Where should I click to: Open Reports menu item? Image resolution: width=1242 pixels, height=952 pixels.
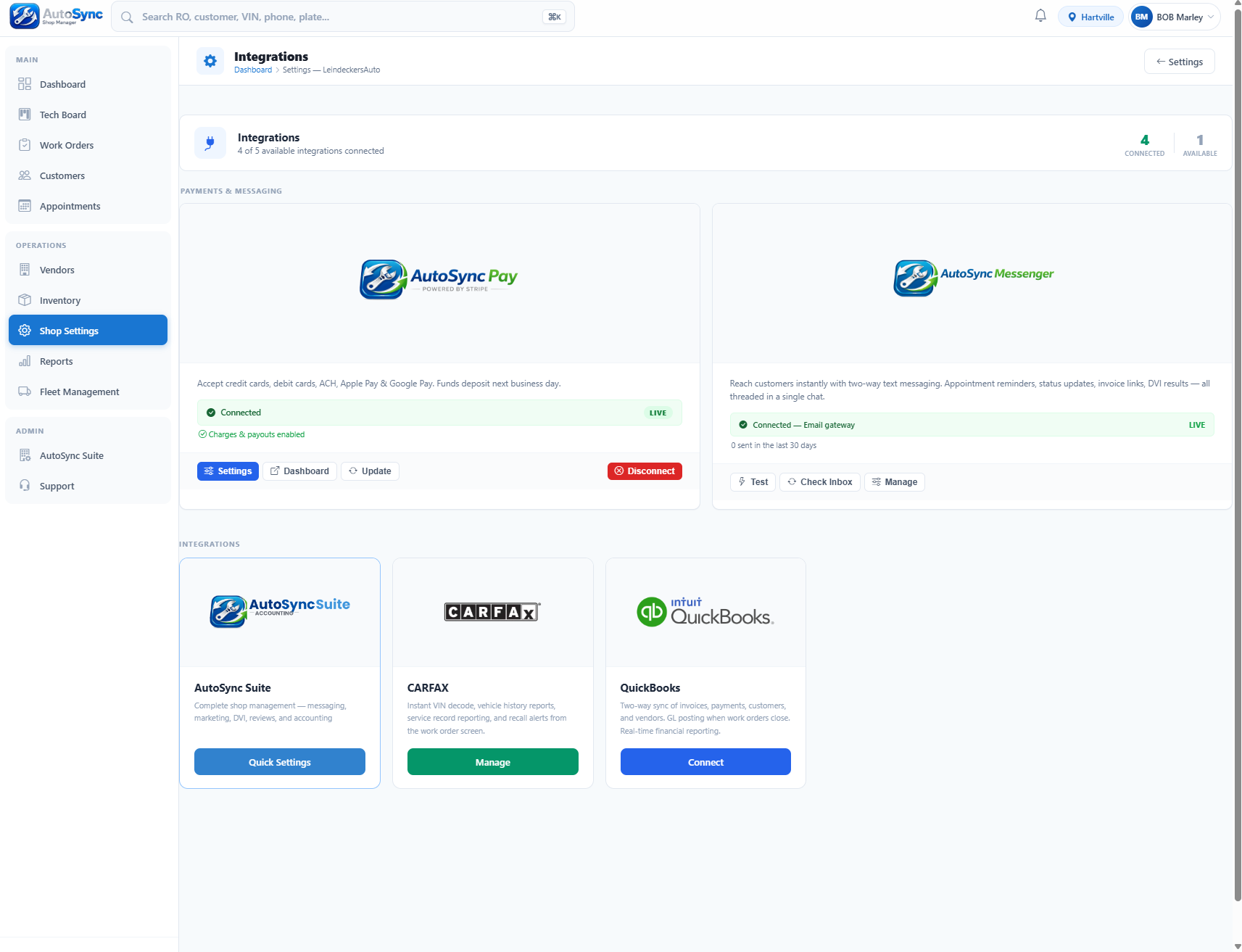point(88,361)
